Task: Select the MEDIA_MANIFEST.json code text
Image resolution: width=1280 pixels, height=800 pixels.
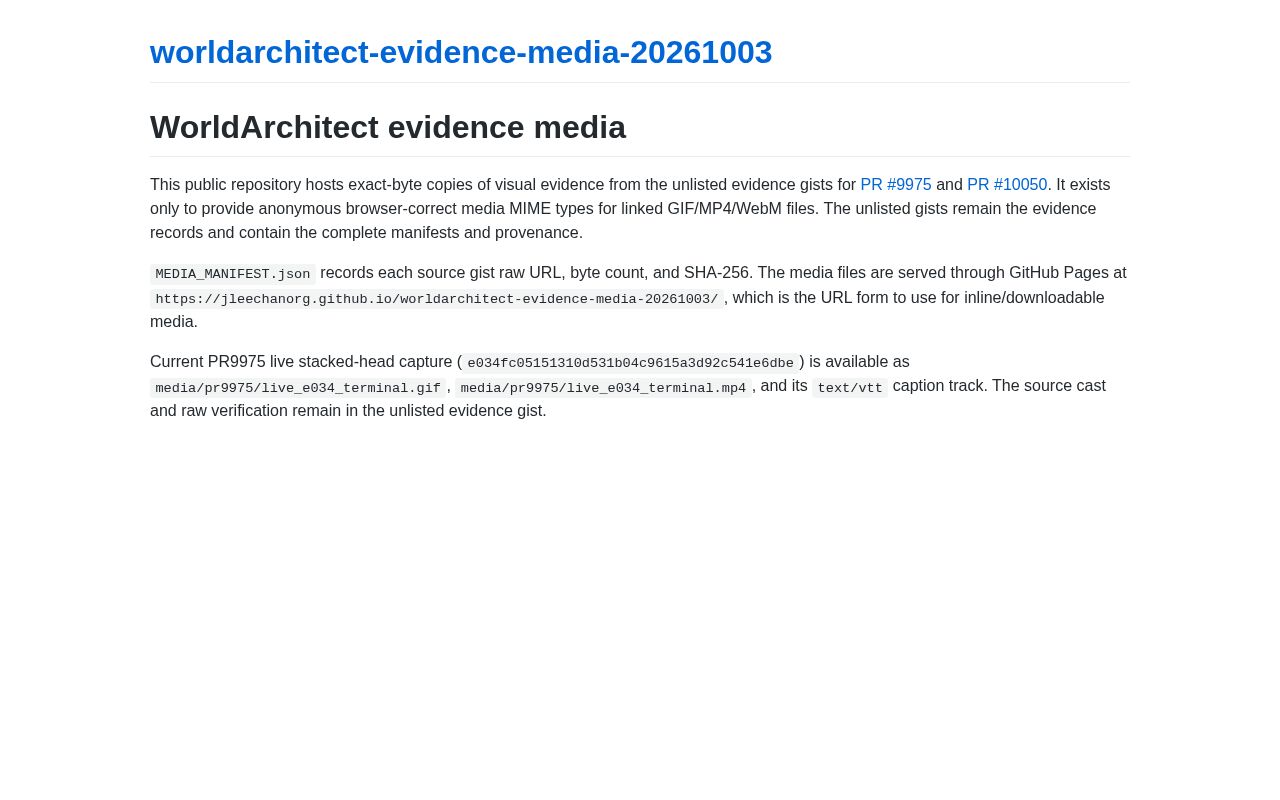Action: click(233, 274)
